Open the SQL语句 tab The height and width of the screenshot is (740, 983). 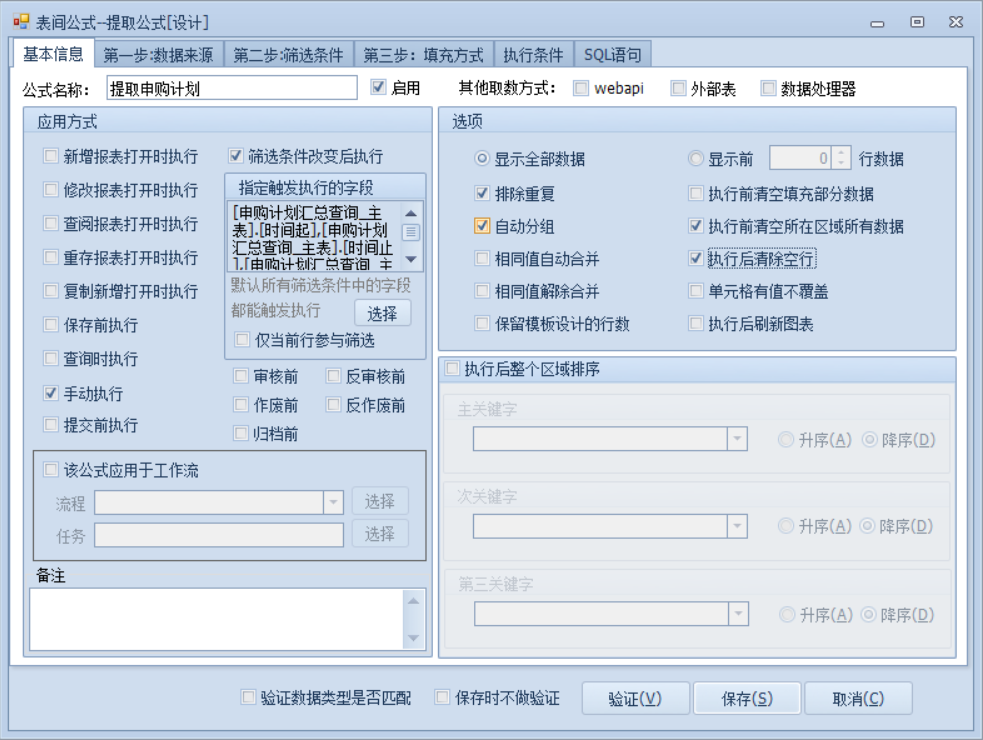tap(612, 55)
